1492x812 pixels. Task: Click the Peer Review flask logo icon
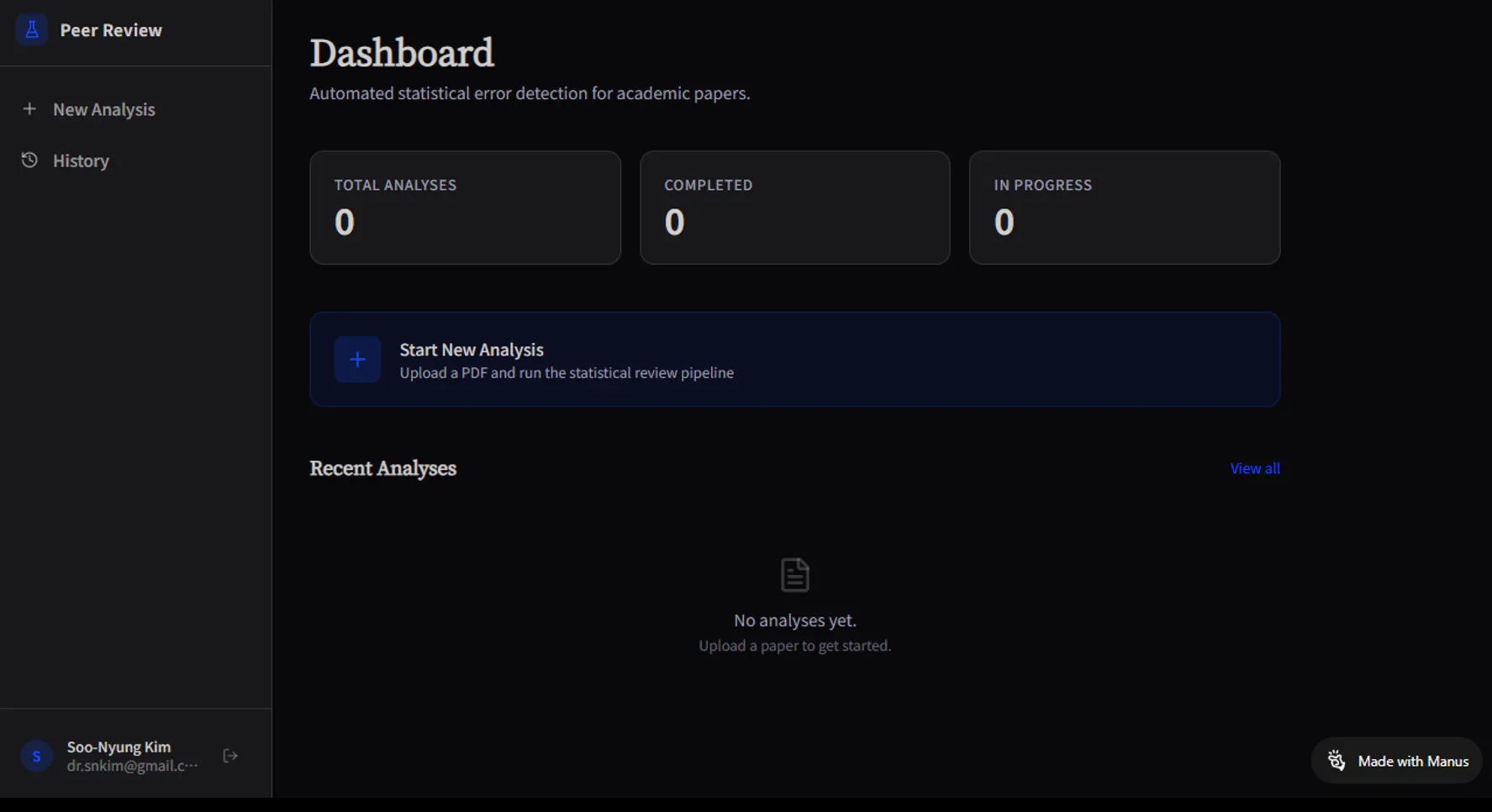coord(32,30)
